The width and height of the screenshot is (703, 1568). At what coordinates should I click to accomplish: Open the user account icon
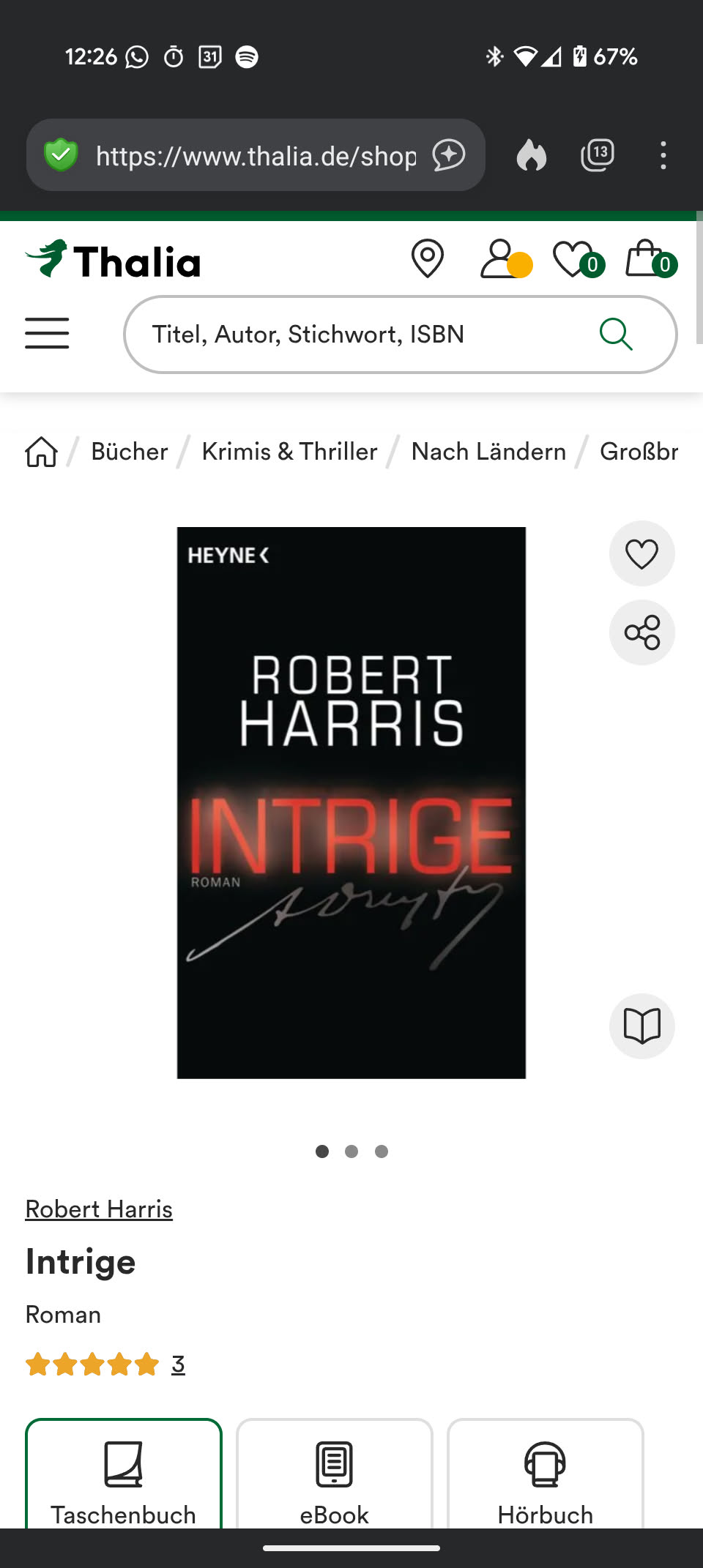(505, 259)
